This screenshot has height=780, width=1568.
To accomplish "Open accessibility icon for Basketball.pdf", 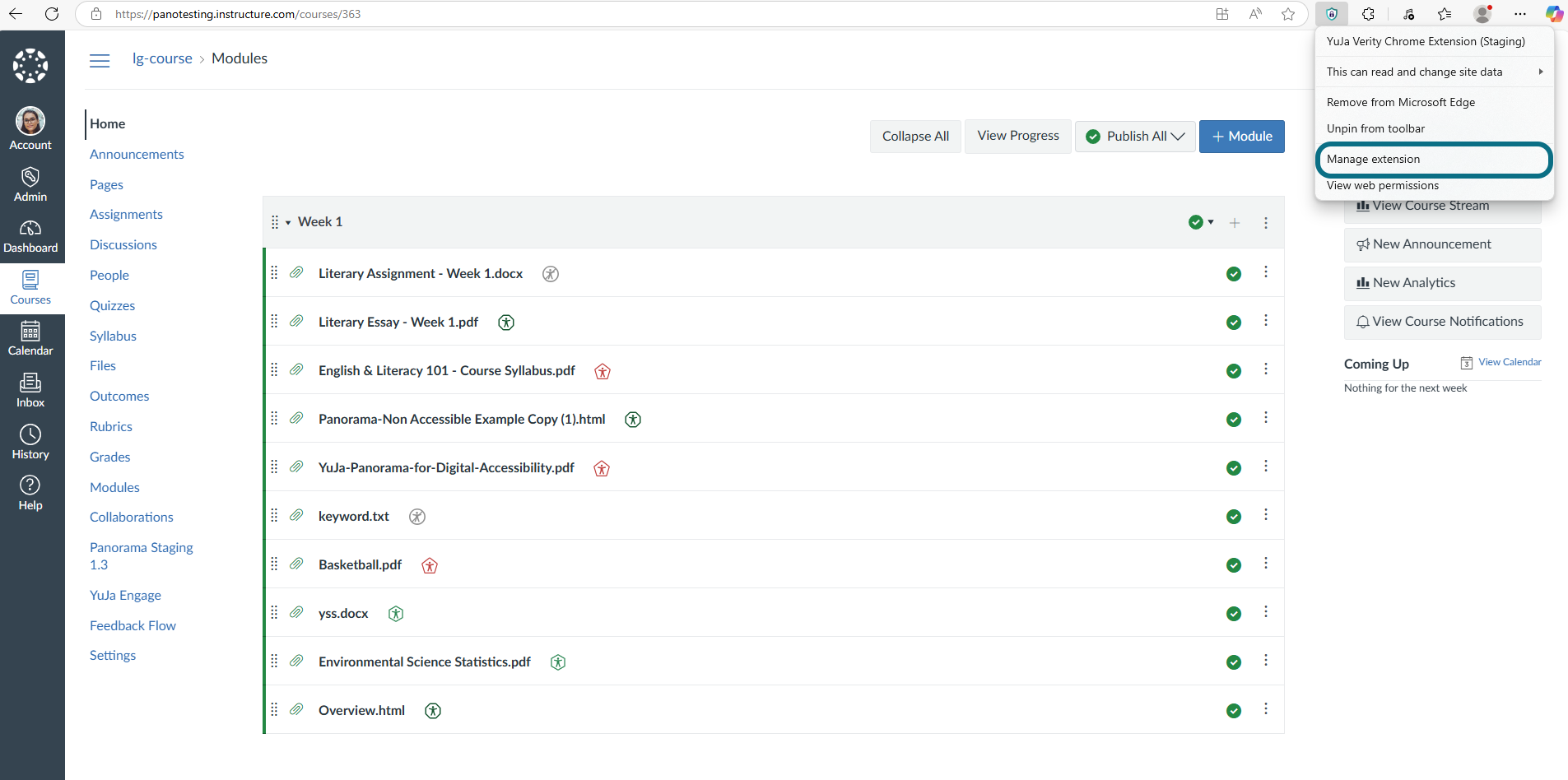I will pyautogui.click(x=430, y=565).
